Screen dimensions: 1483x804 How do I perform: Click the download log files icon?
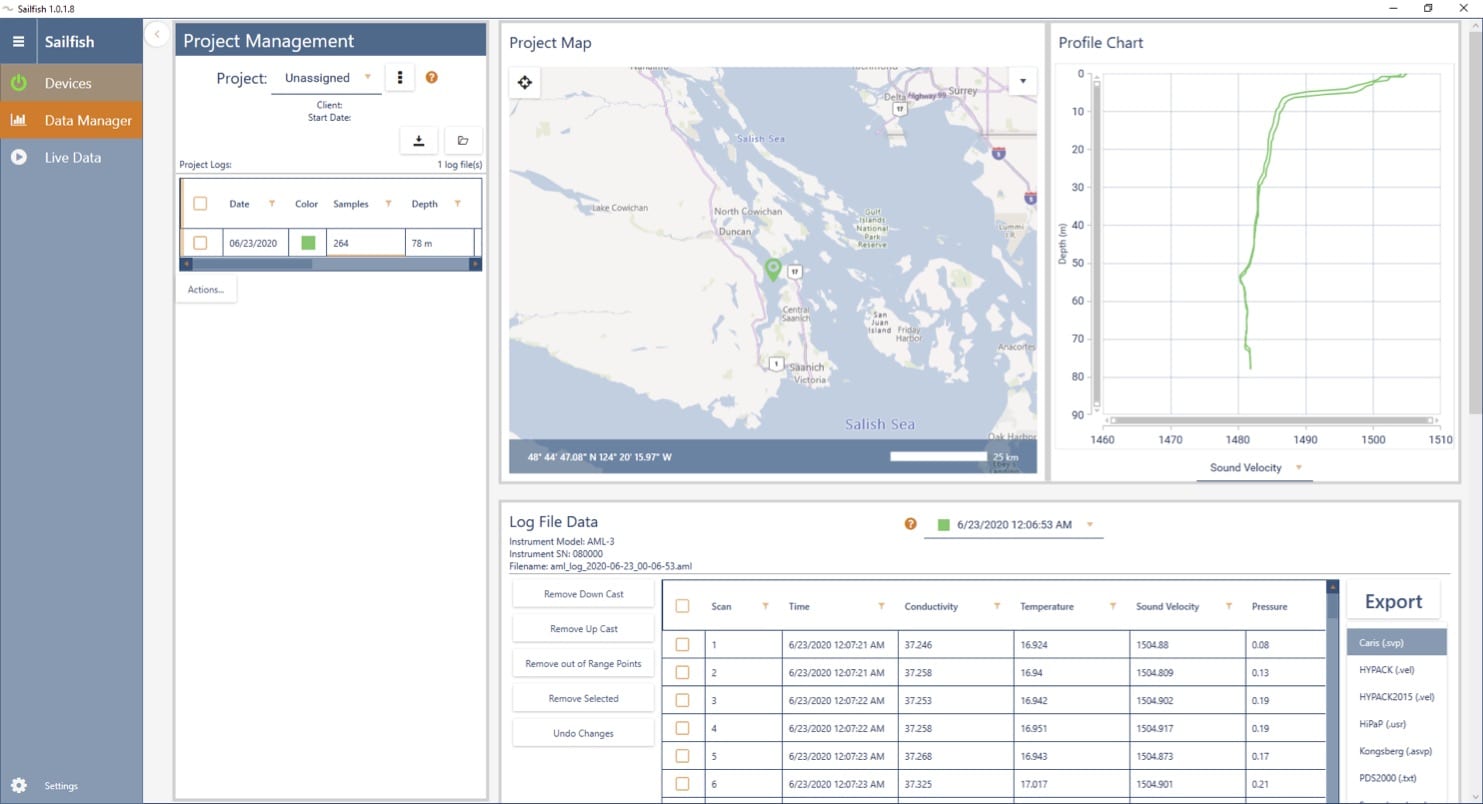(x=419, y=141)
